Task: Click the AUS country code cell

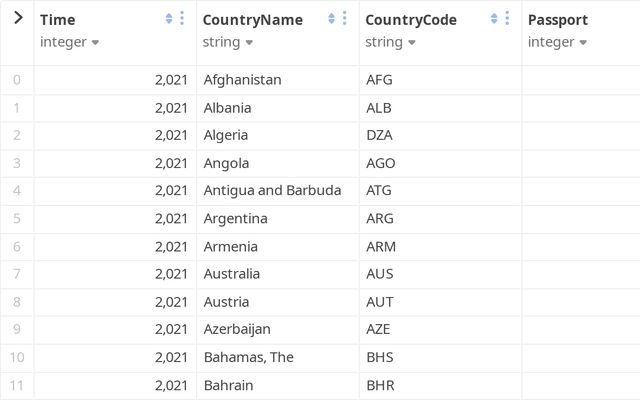Action: [380, 274]
